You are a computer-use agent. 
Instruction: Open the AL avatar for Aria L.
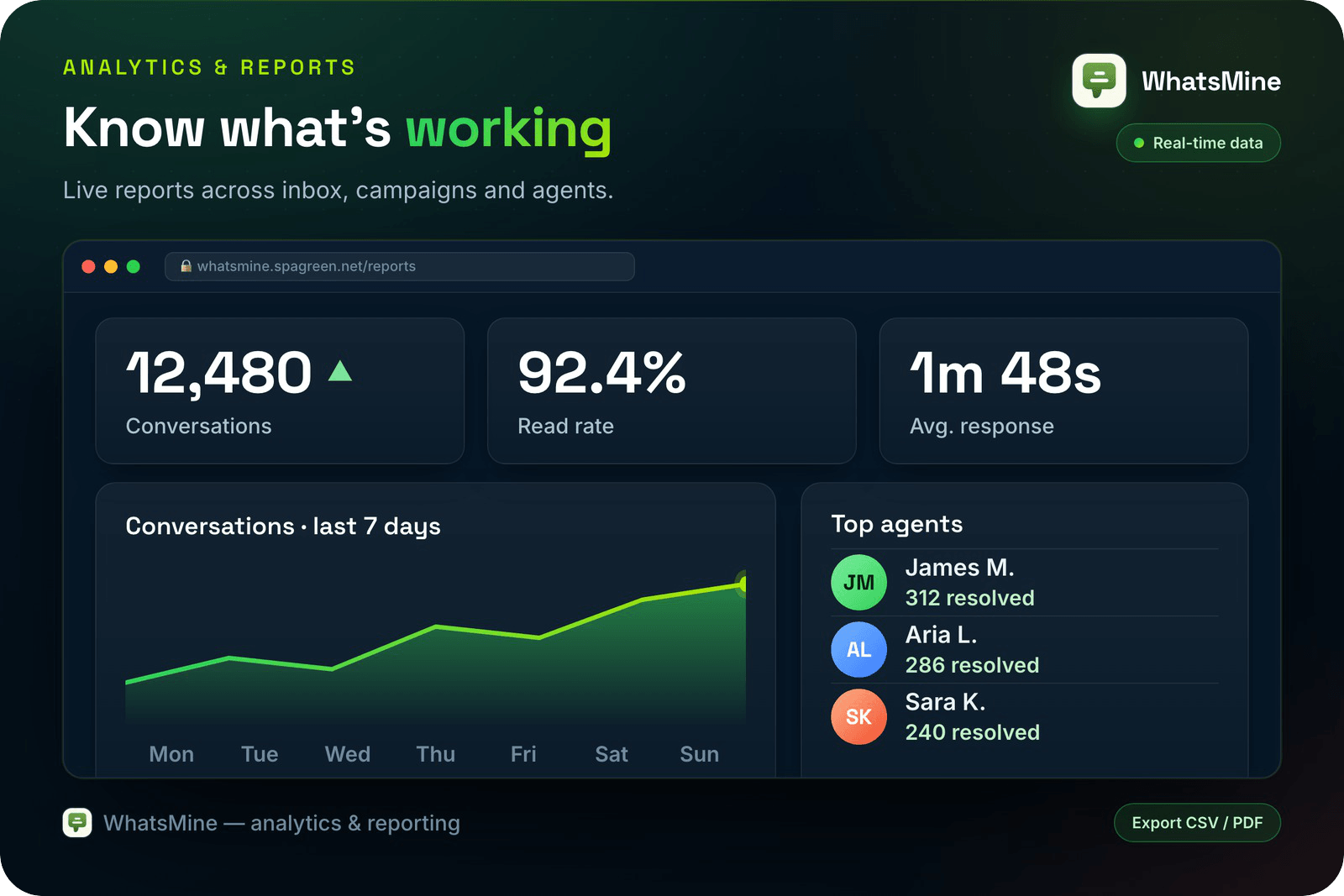[858, 650]
